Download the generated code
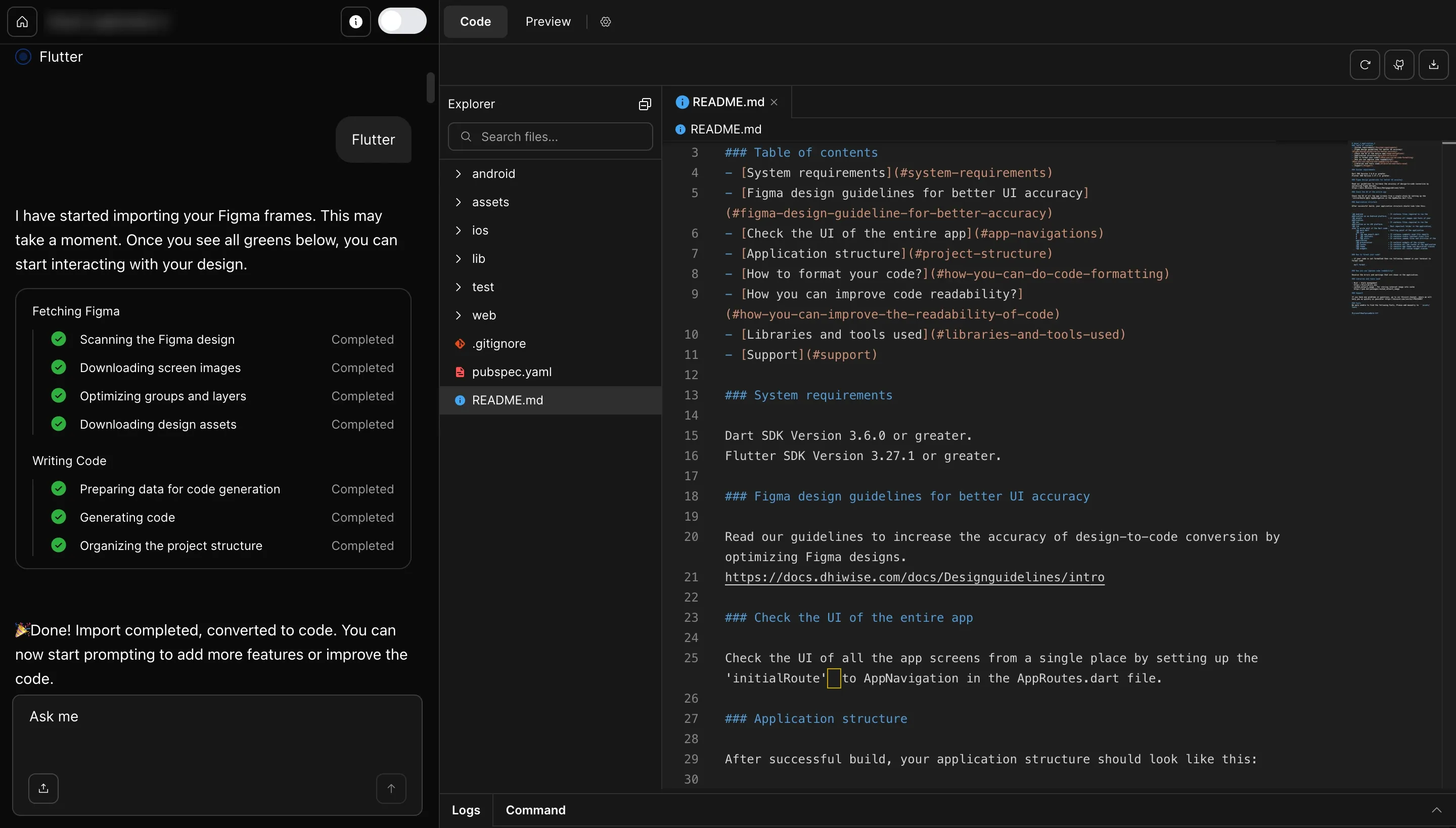This screenshot has height=828, width=1456. pyautogui.click(x=1434, y=65)
